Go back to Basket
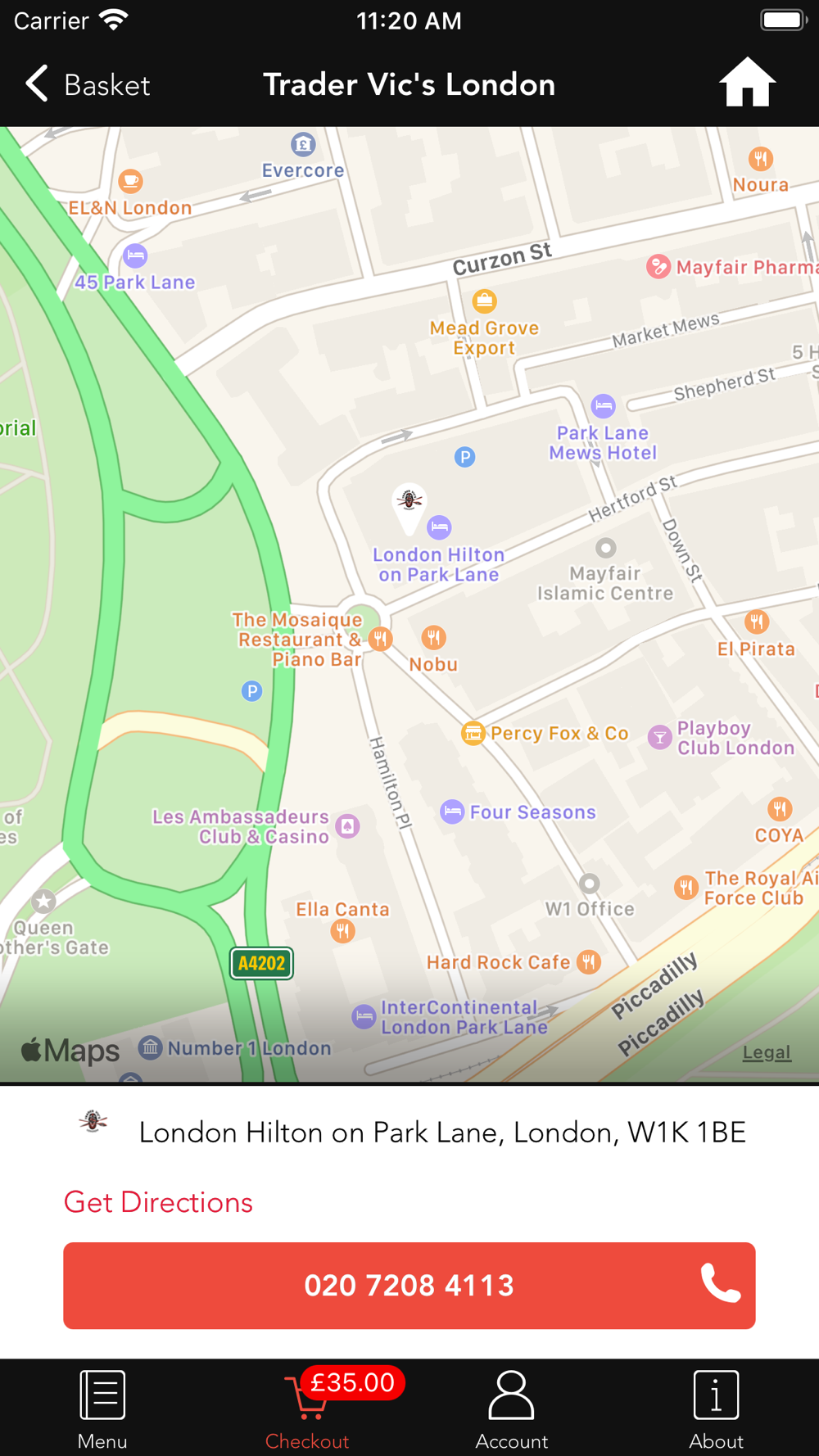The height and width of the screenshot is (1456, 819). 87,84
